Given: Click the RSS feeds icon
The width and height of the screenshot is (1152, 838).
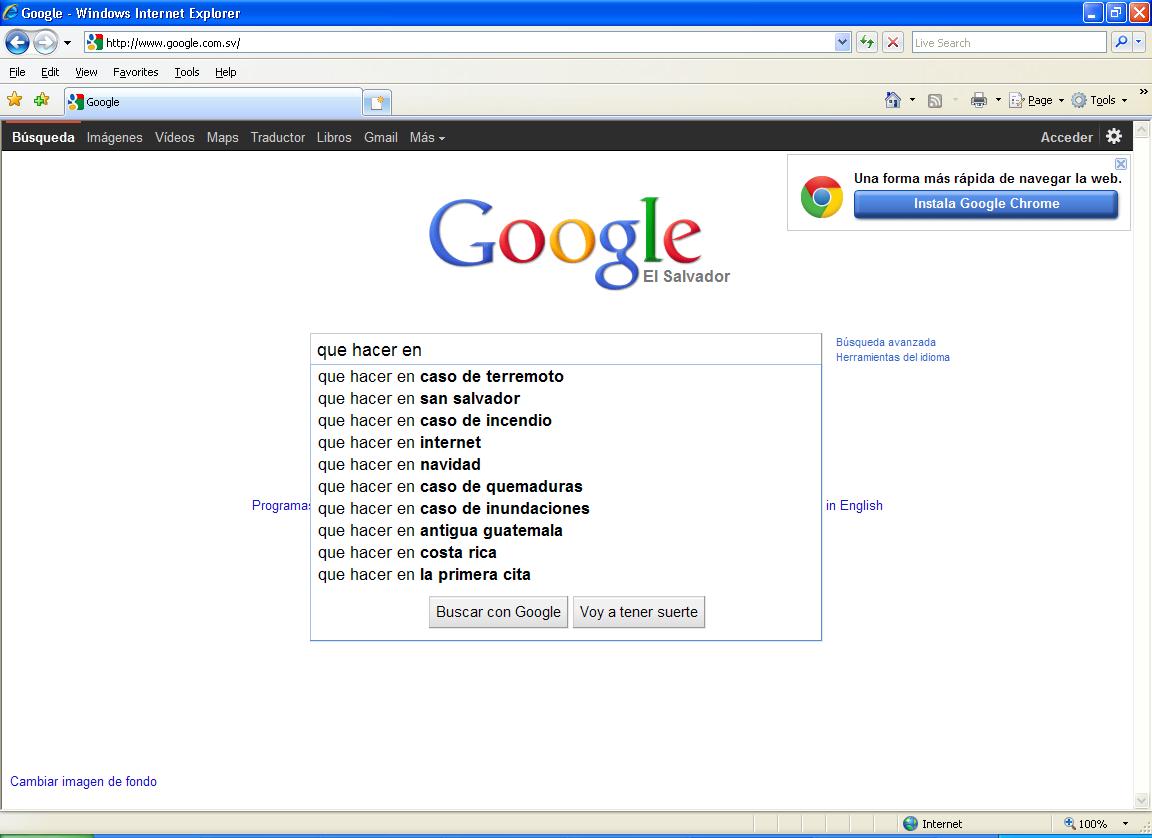Looking at the screenshot, I should [935, 101].
